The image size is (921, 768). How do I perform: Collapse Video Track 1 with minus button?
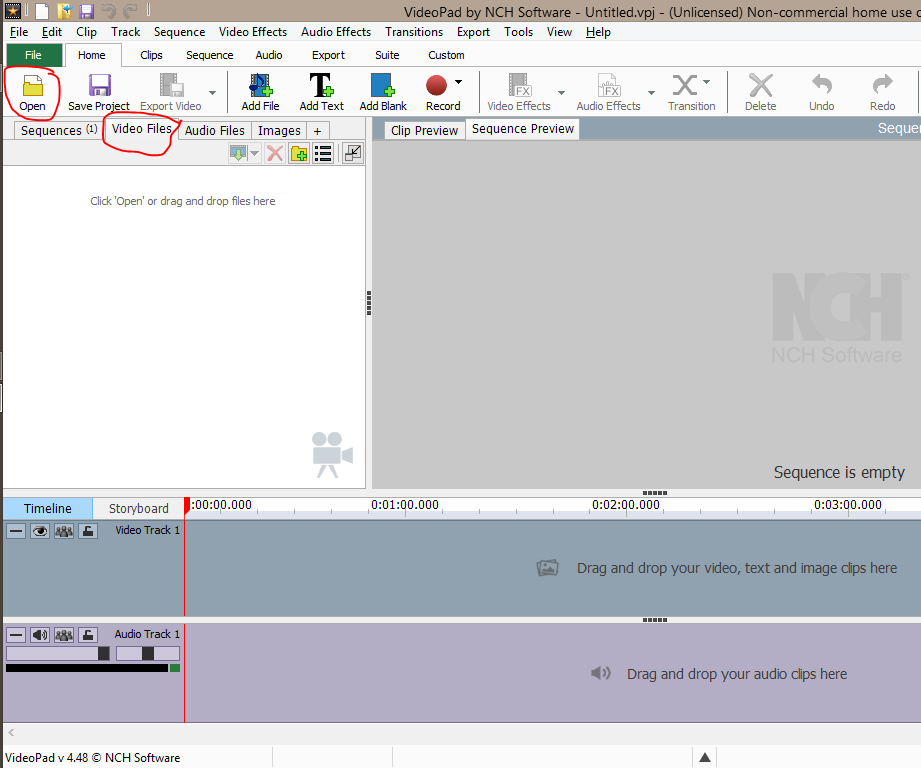coord(16,531)
